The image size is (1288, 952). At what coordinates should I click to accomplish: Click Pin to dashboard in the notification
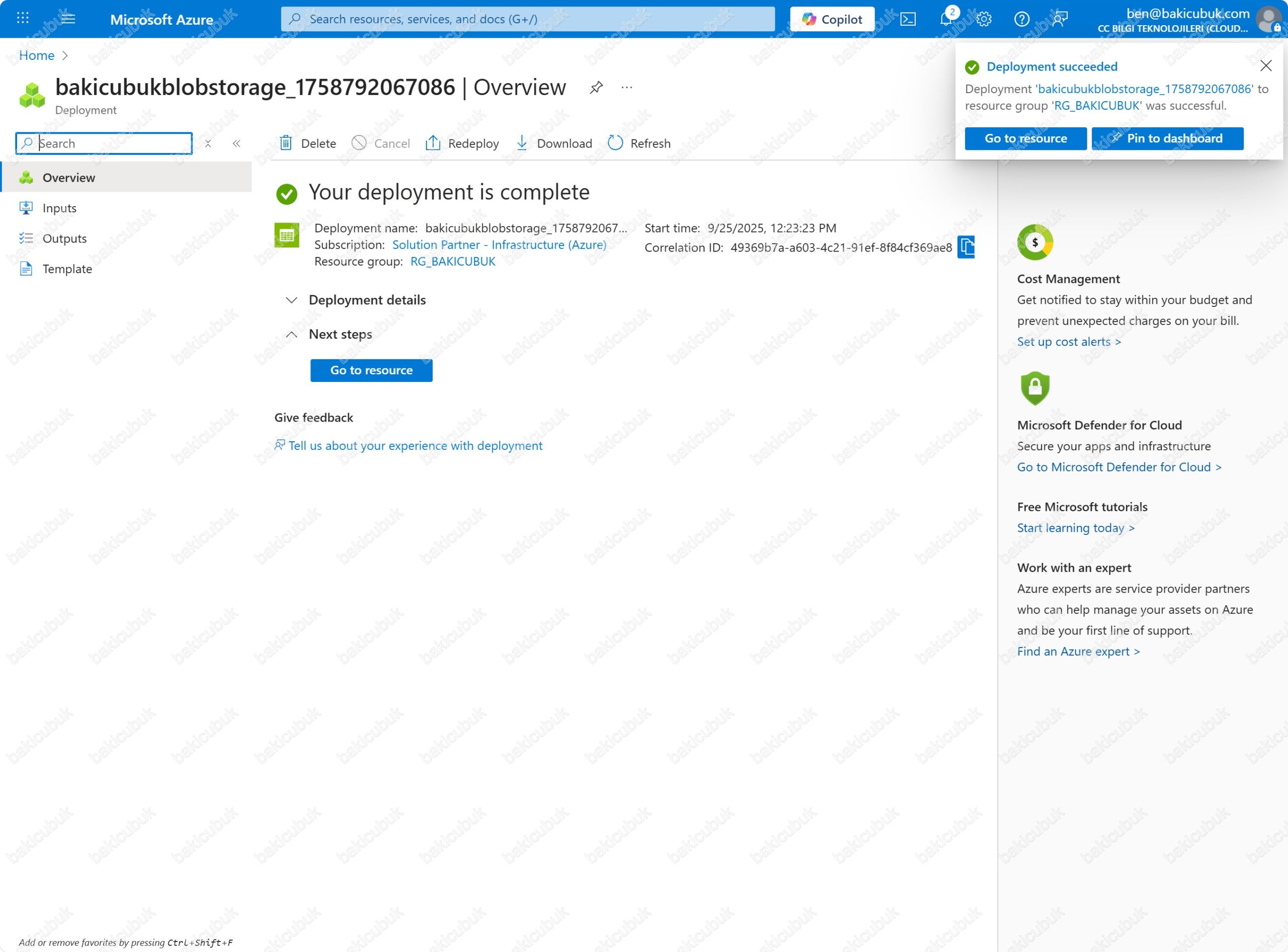(x=1168, y=138)
